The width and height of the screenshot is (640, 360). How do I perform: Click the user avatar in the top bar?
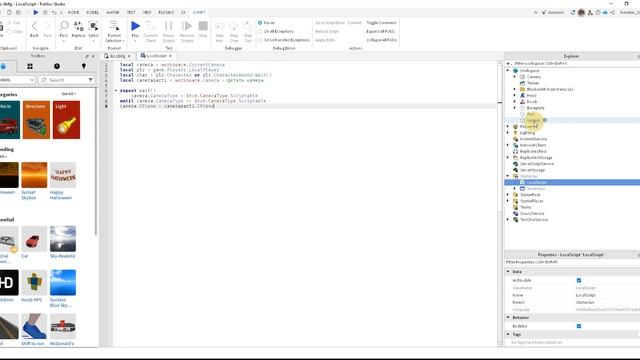[x=581, y=12]
